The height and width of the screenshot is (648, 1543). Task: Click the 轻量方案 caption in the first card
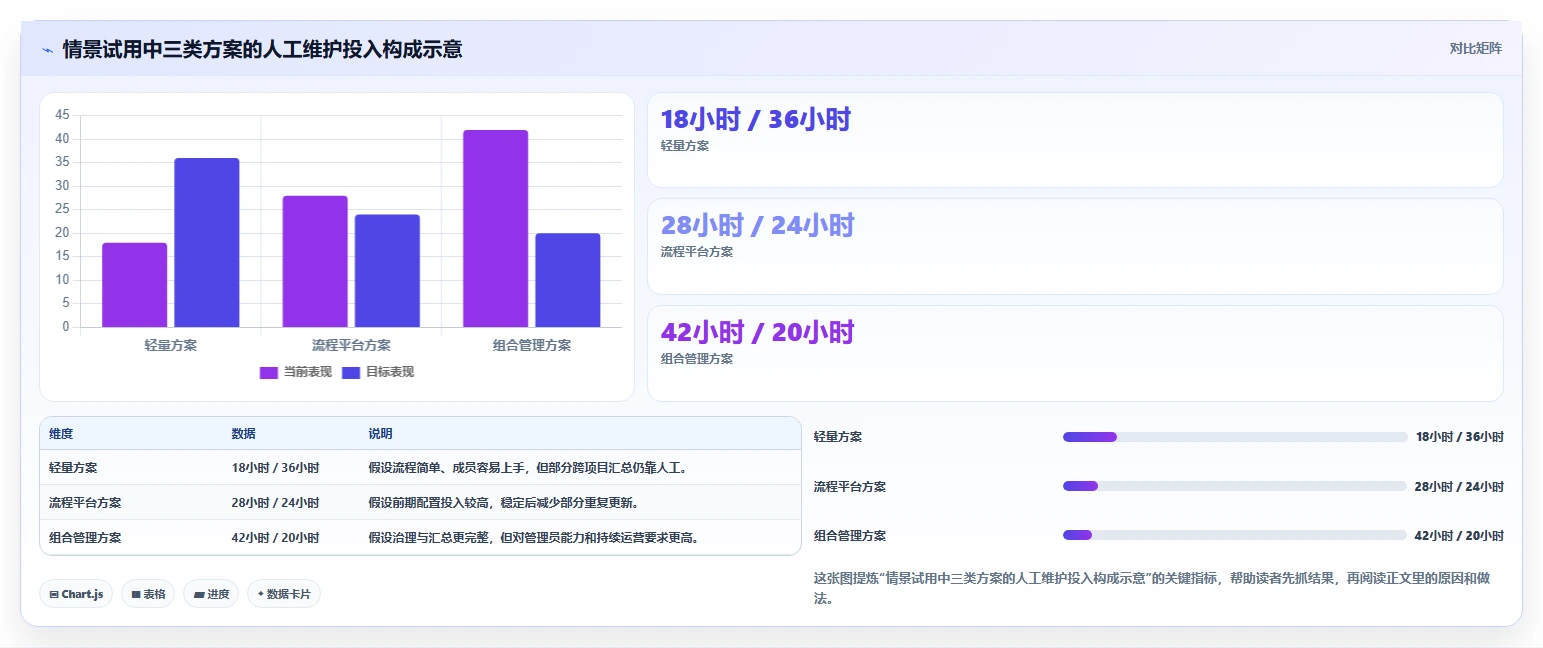click(685, 146)
